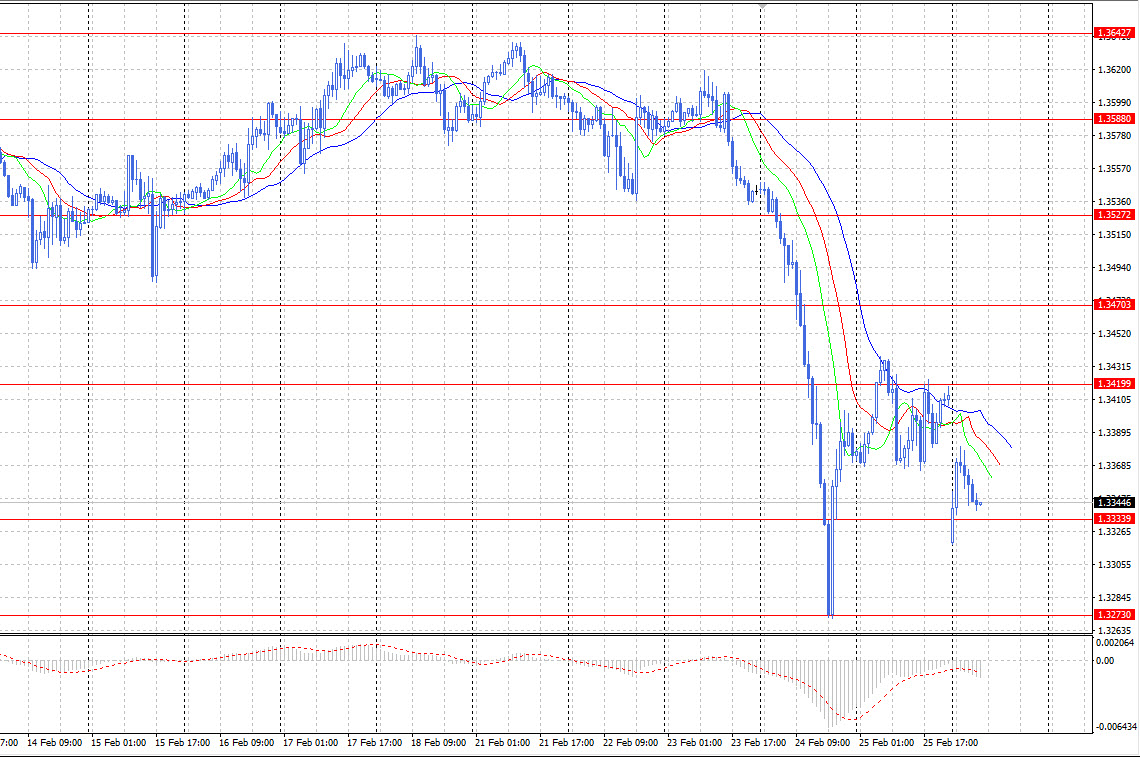
Task: Click the red 1.35272 price label
Action: (1114, 215)
